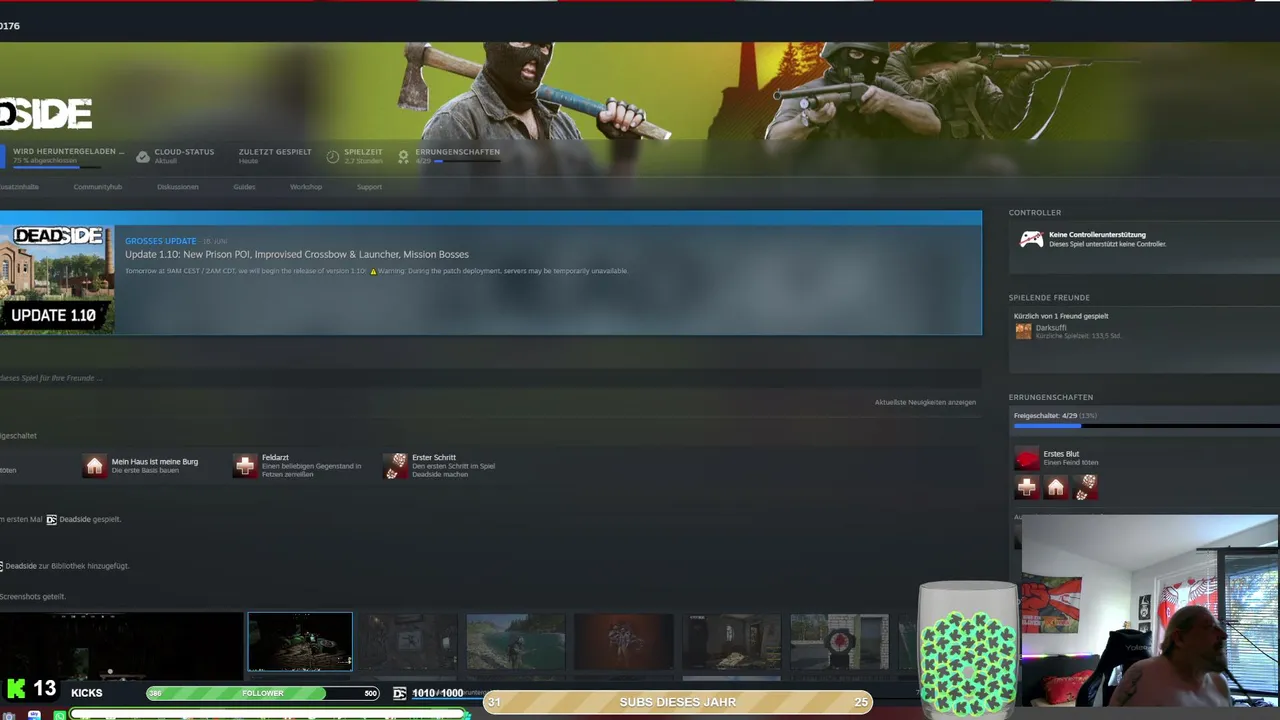1280x720 pixels.
Task: Open the Guides tab
Action: tap(244, 187)
